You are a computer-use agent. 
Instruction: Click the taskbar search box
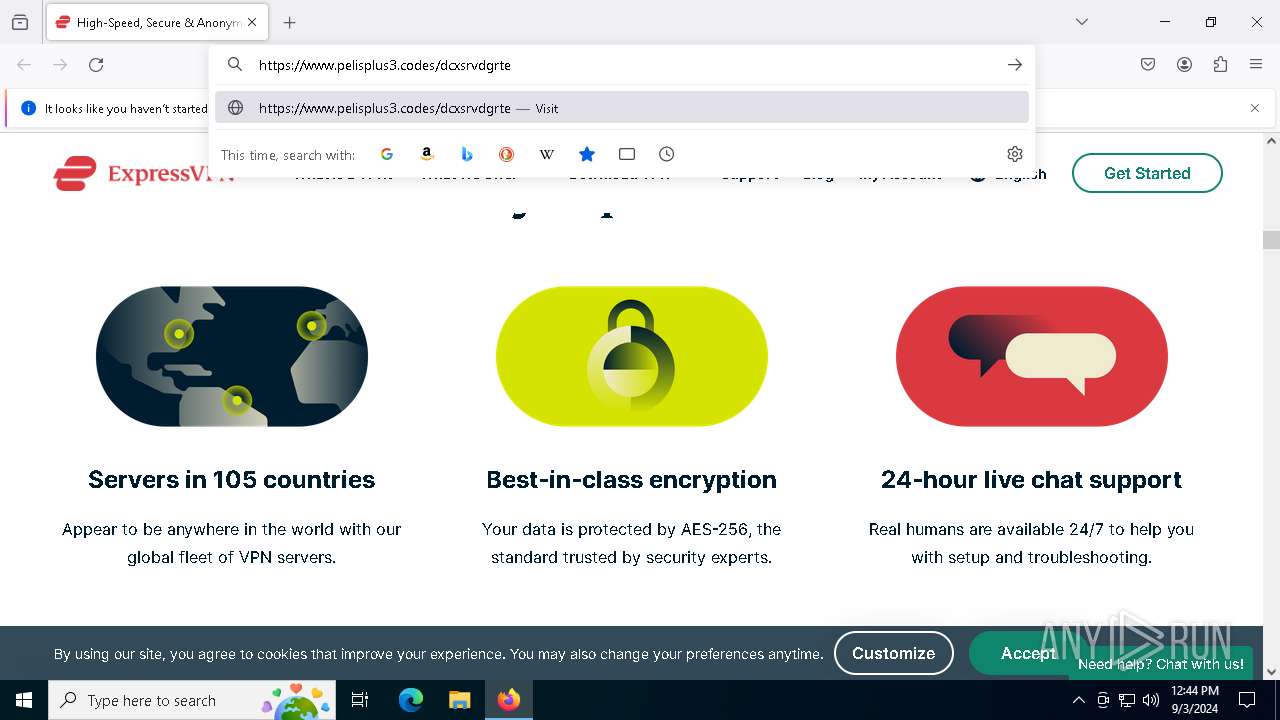point(191,700)
